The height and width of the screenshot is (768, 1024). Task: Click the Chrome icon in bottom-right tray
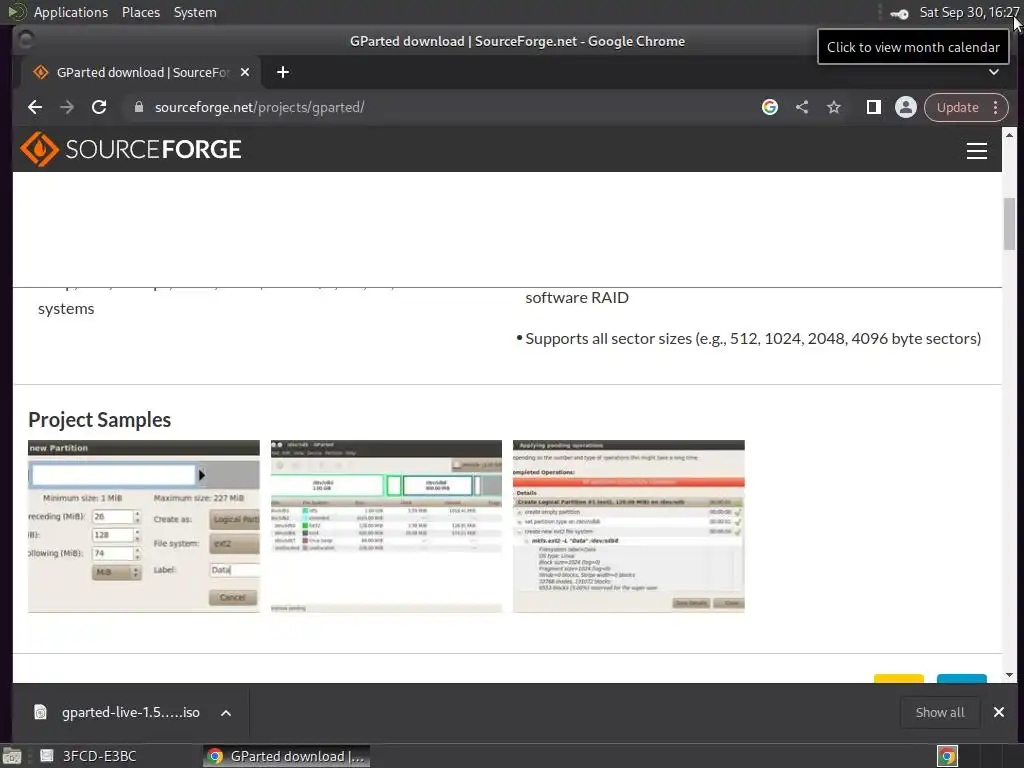[947, 756]
